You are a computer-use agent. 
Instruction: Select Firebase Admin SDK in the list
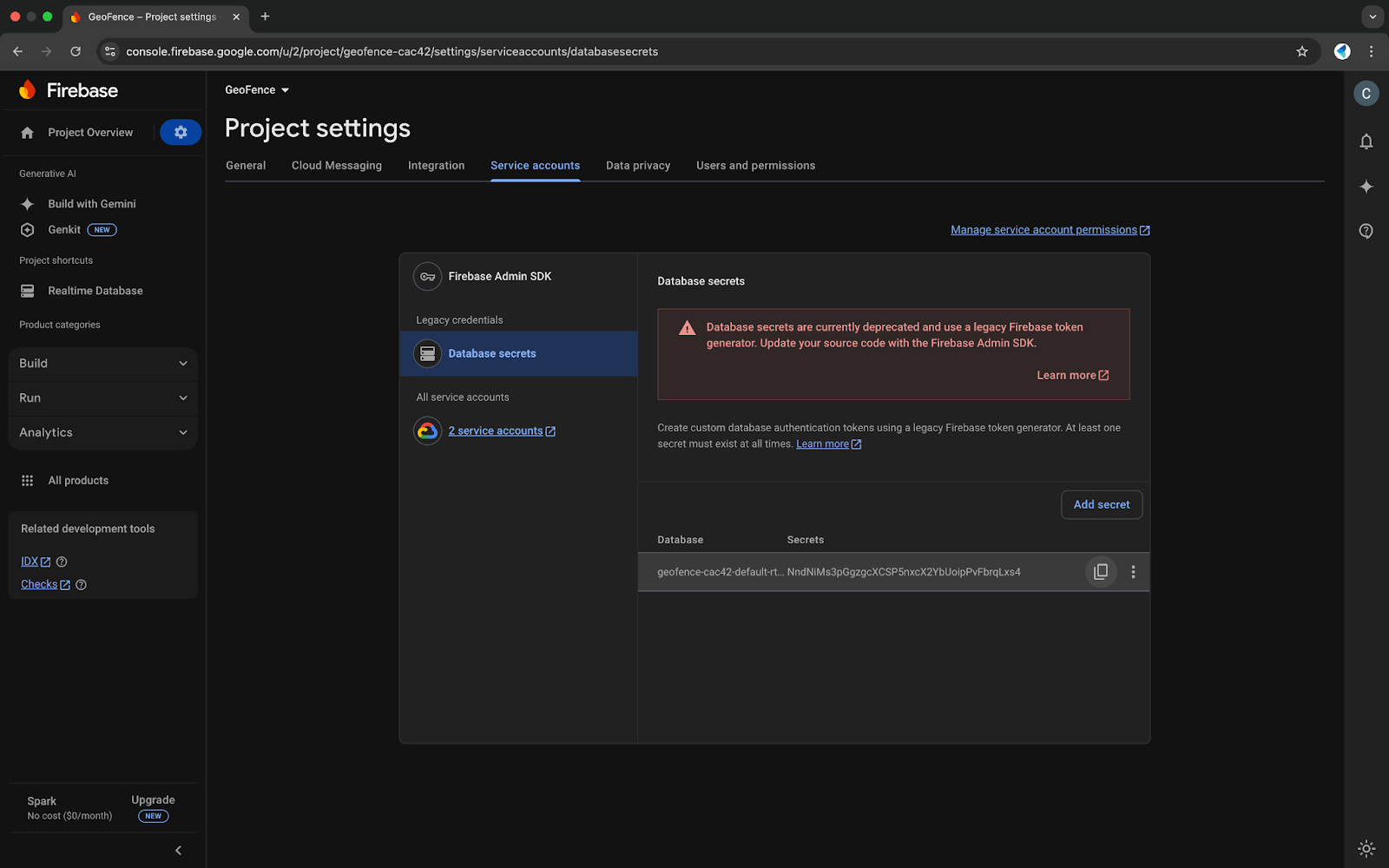499,277
